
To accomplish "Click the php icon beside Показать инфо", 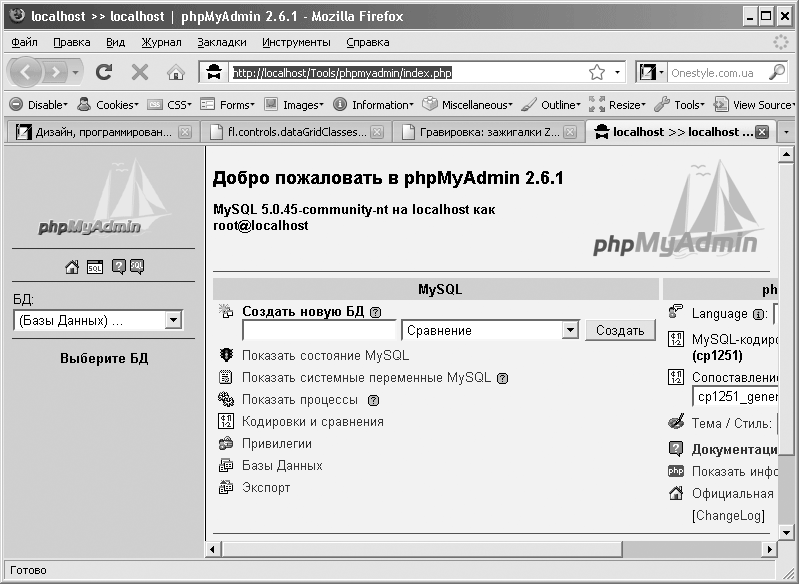I will coord(676,471).
